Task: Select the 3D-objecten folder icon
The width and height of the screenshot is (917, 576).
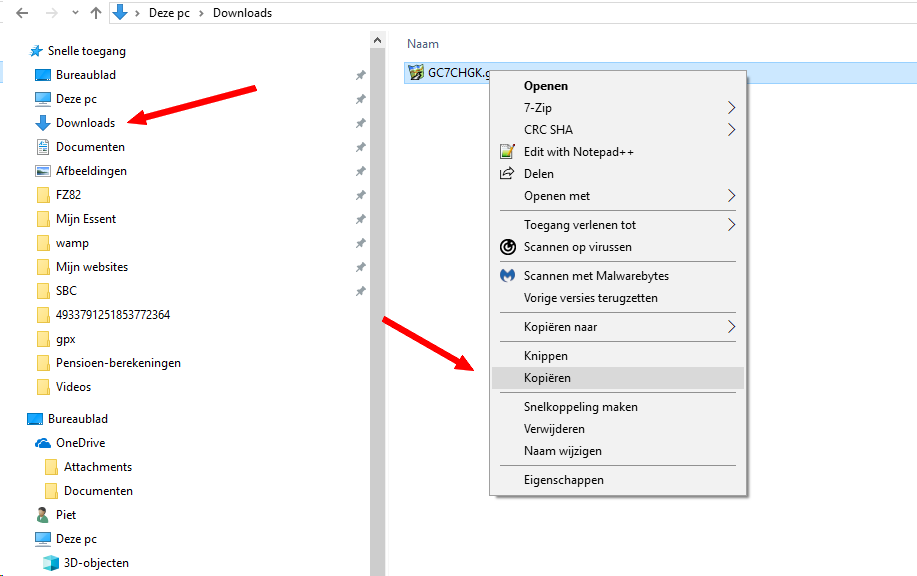Action: (51, 563)
